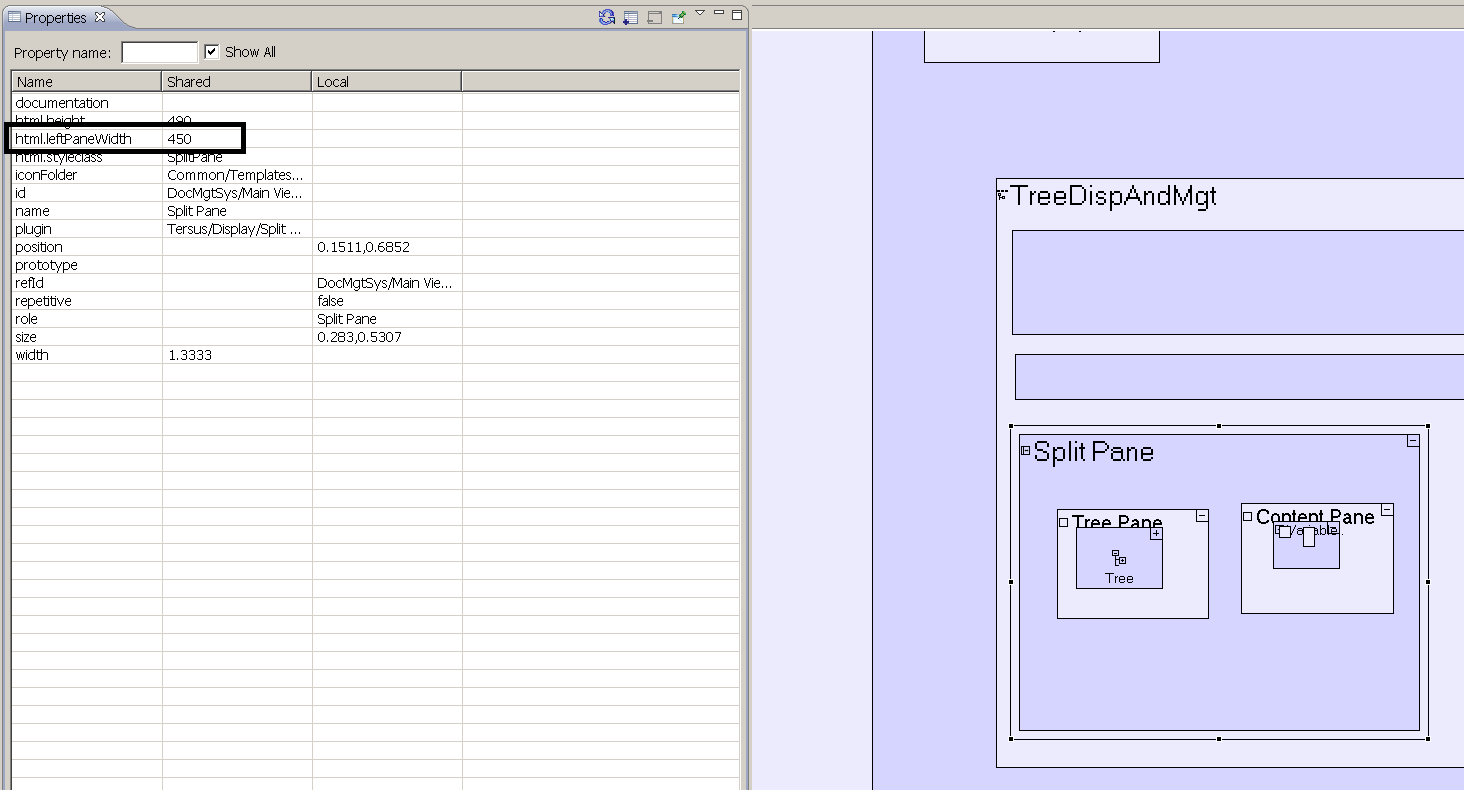
Task: Click the Split Pane icon beside its title
Action: 1025,451
